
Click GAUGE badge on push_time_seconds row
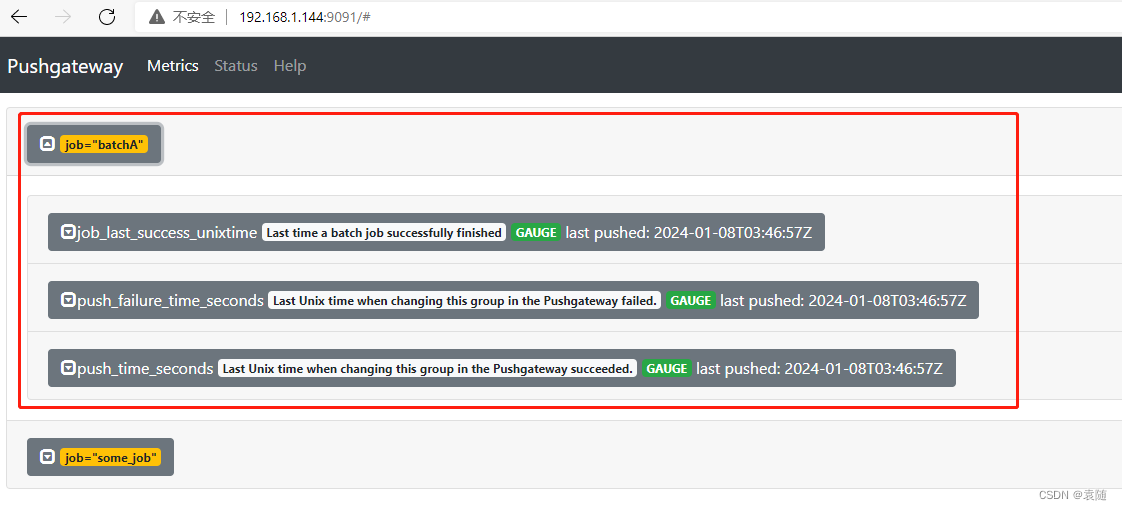point(667,368)
